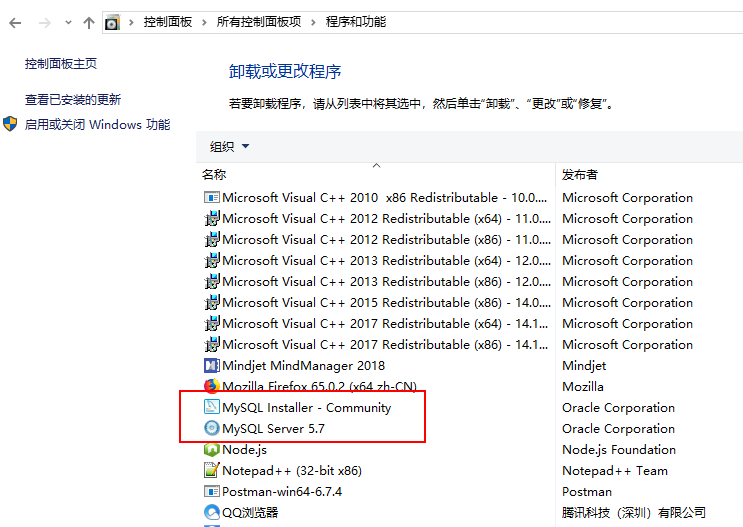Open 所有控制面板项 breadcrumb
This screenshot has height=527, width=743.
[x=259, y=22]
